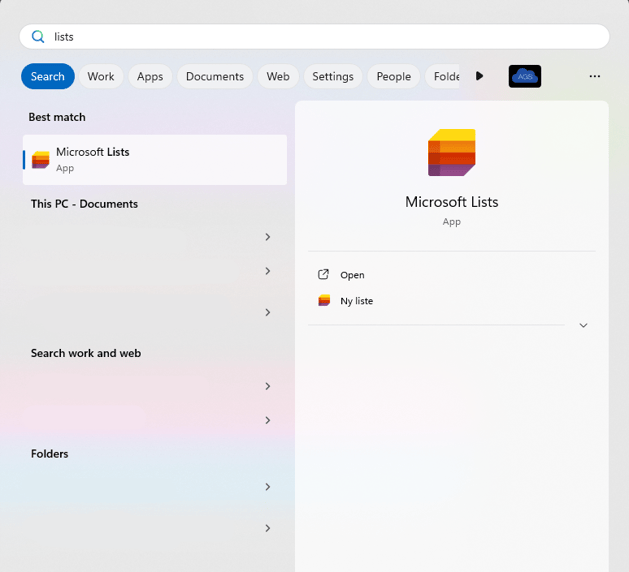
Task: Expand the second result under Folders
Action: [x=268, y=528]
